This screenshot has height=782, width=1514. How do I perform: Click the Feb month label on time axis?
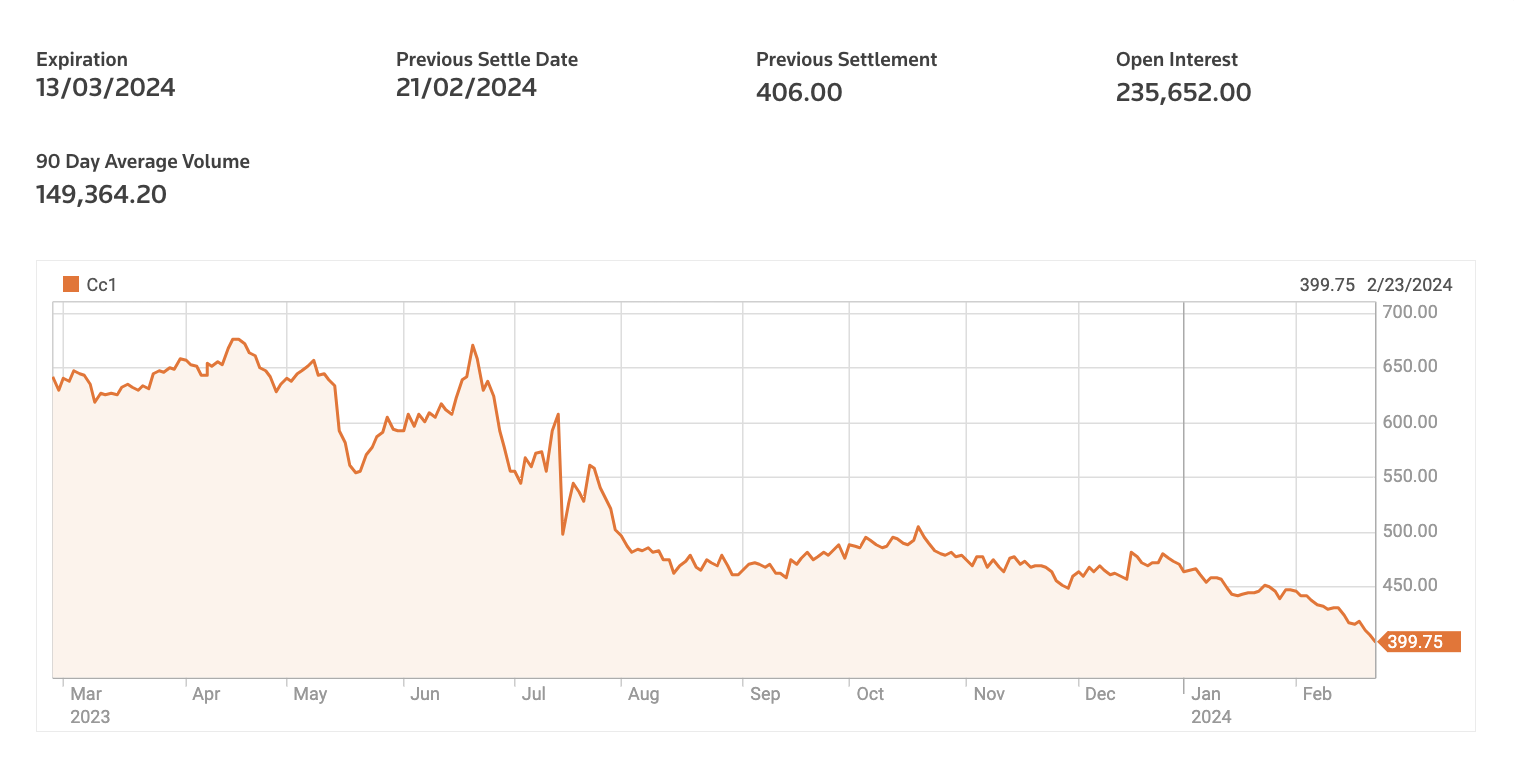pos(1317,694)
